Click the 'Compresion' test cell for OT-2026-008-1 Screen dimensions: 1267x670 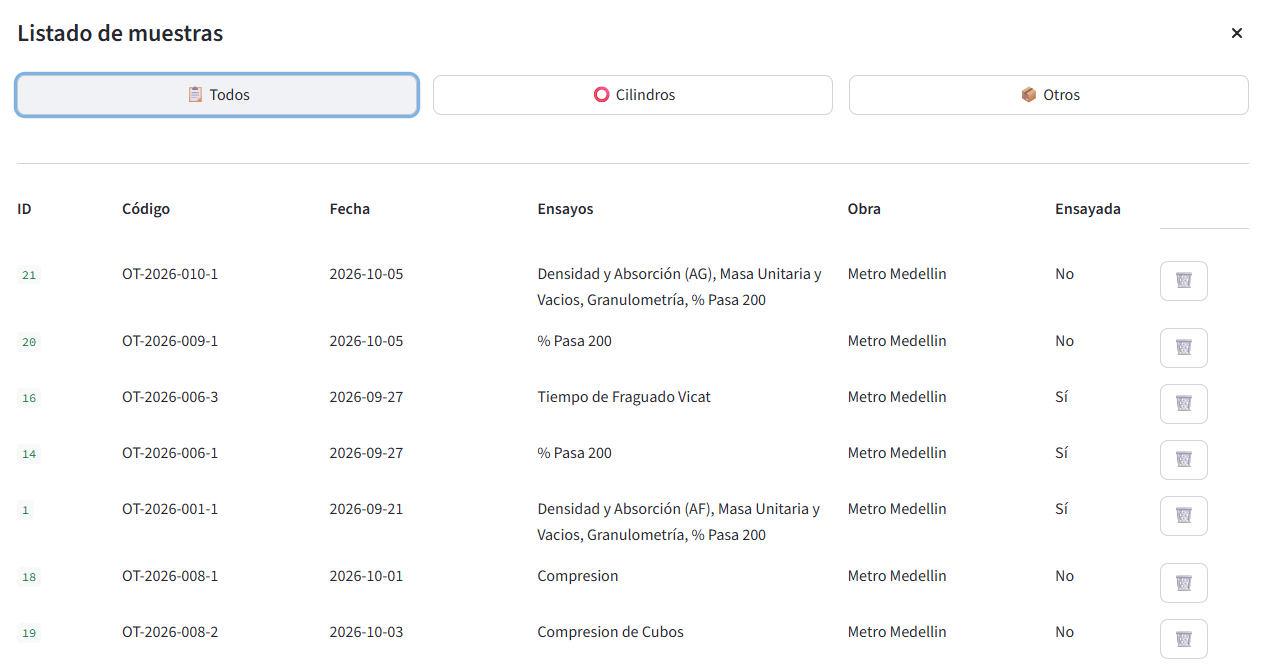578,576
